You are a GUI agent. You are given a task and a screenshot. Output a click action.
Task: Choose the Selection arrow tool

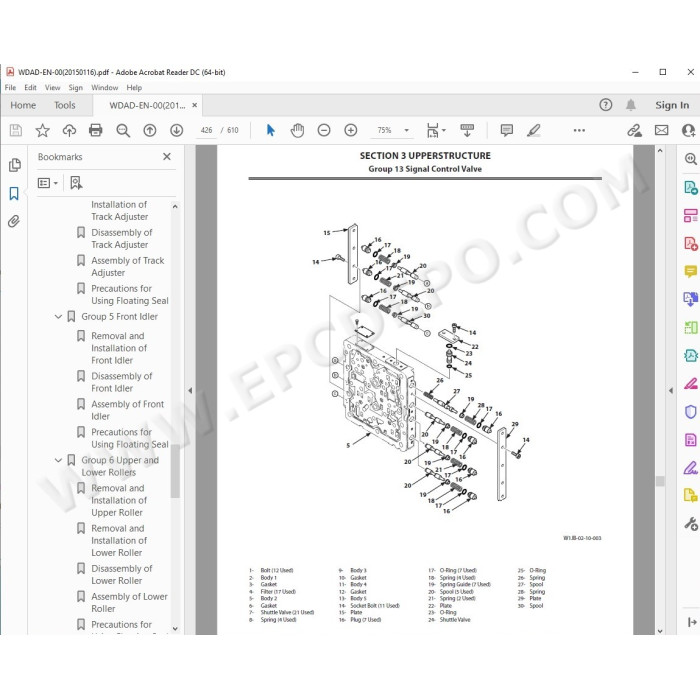[271, 130]
